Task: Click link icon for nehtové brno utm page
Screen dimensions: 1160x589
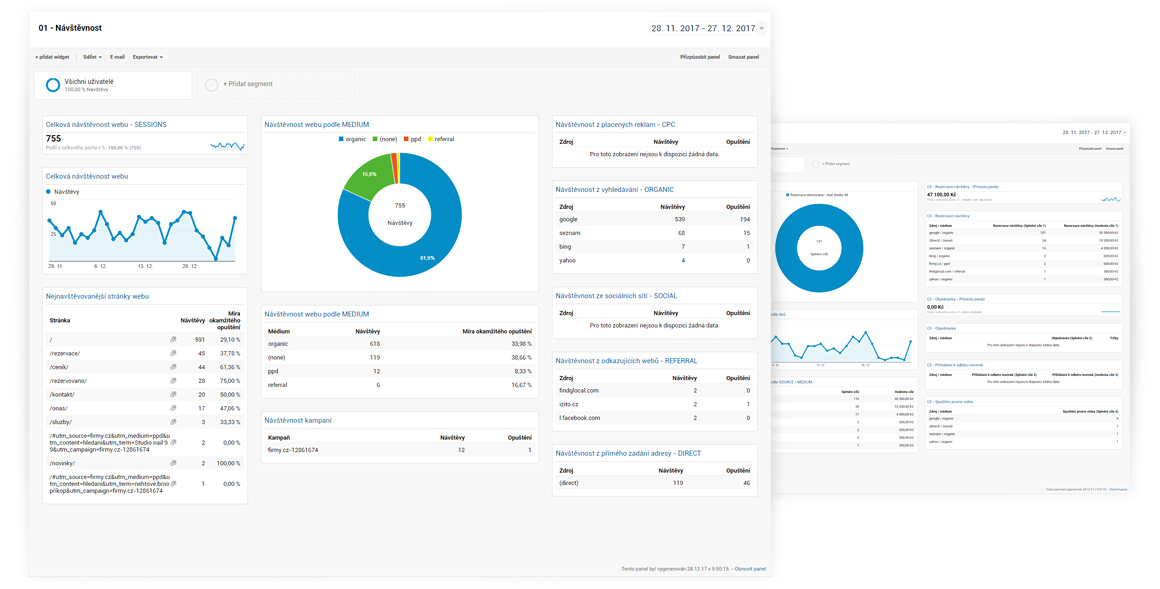Action: click(x=173, y=484)
